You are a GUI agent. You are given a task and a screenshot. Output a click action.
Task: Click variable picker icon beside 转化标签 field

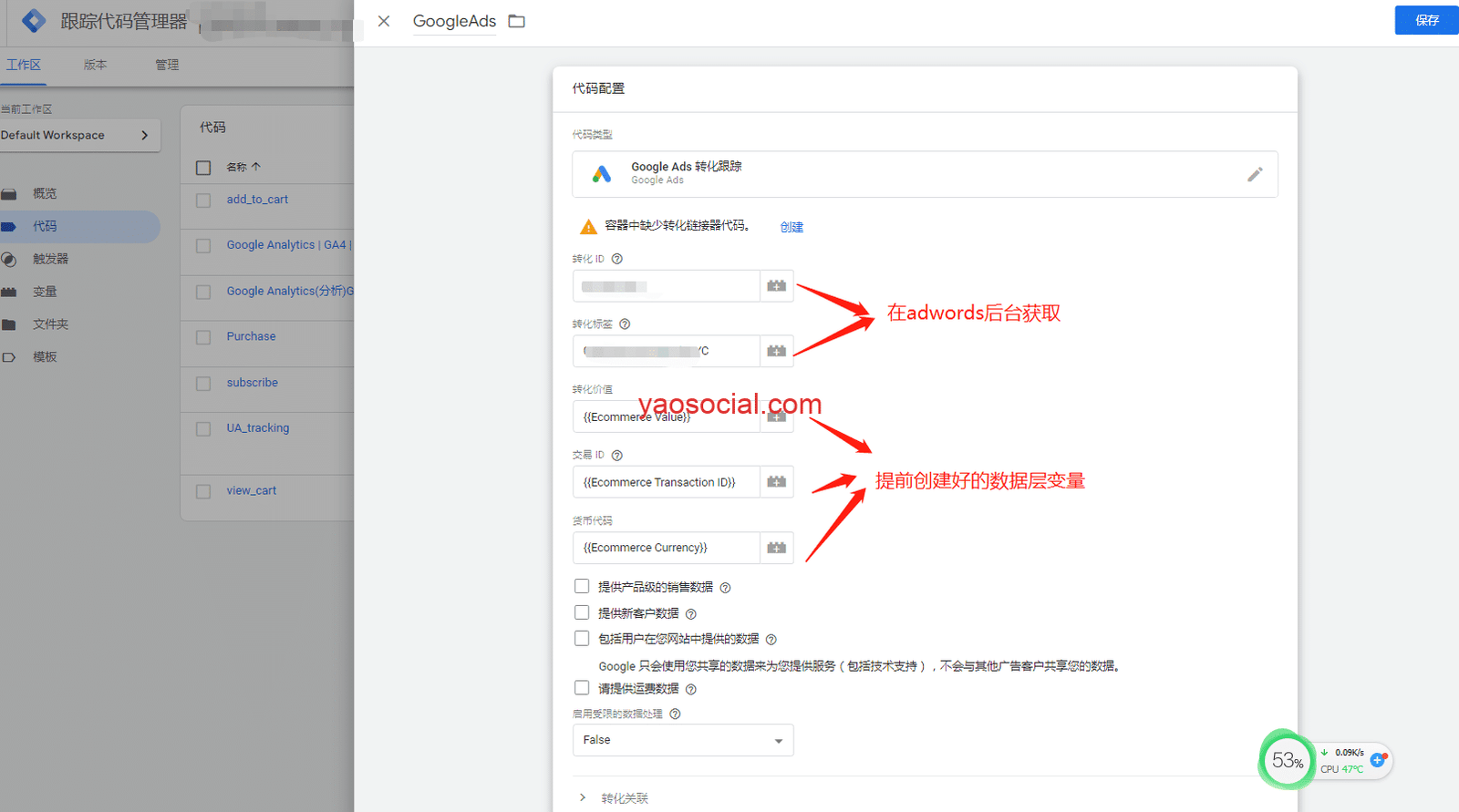click(x=776, y=351)
